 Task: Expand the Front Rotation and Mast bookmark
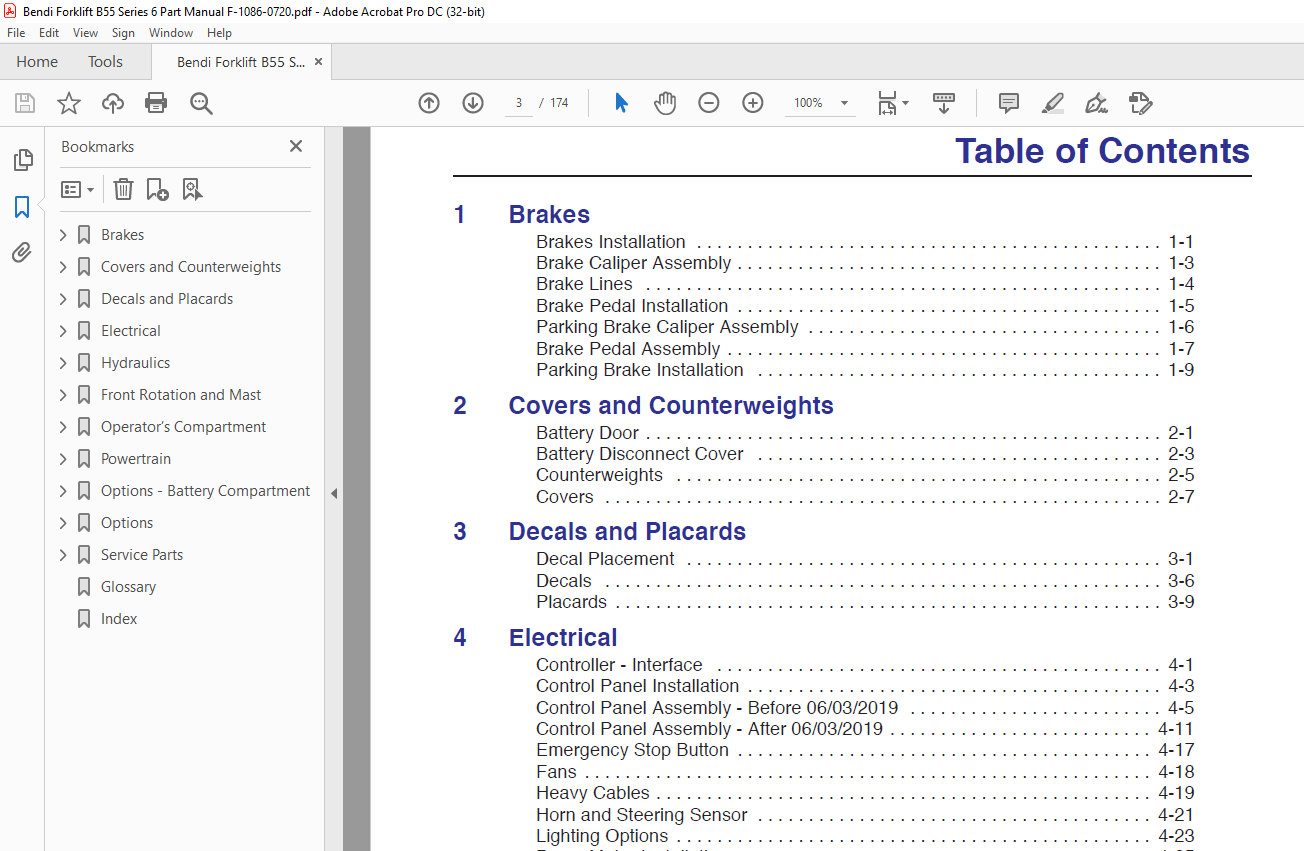(63, 395)
